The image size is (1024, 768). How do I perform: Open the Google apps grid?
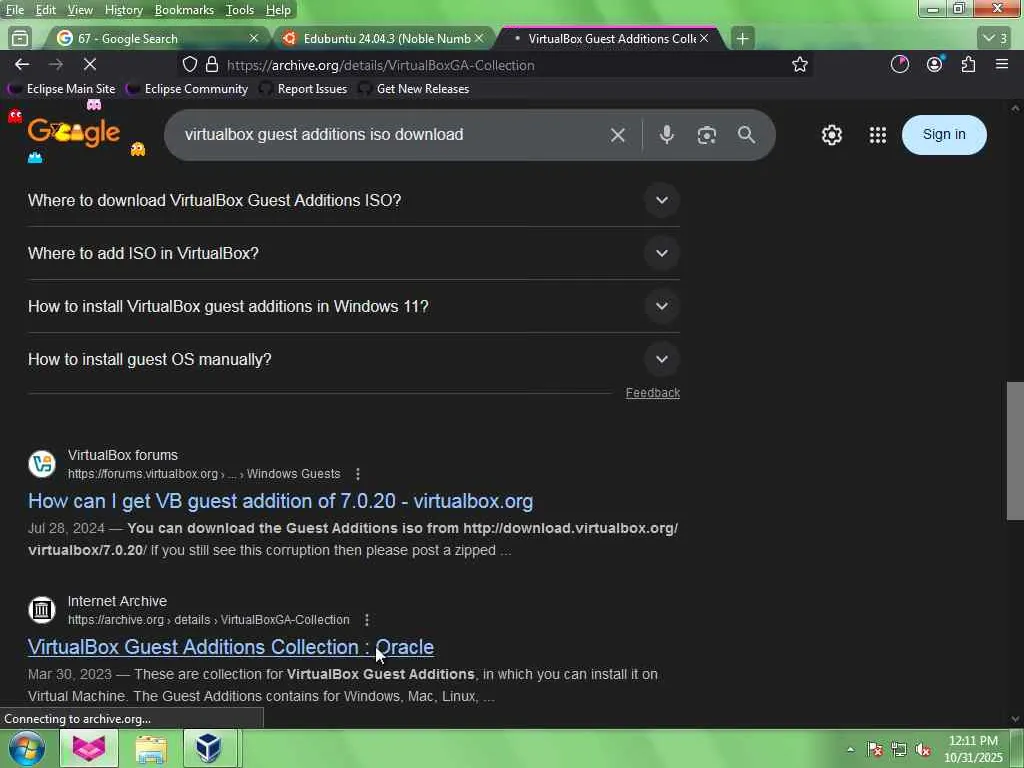[878, 135]
